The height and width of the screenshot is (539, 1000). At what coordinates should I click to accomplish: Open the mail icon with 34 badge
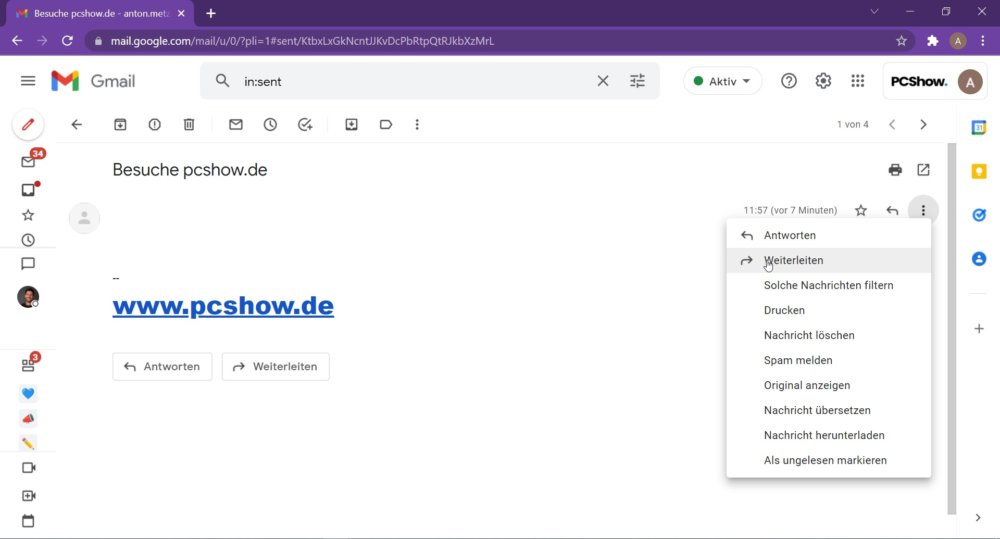pyautogui.click(x=28, y=161)
